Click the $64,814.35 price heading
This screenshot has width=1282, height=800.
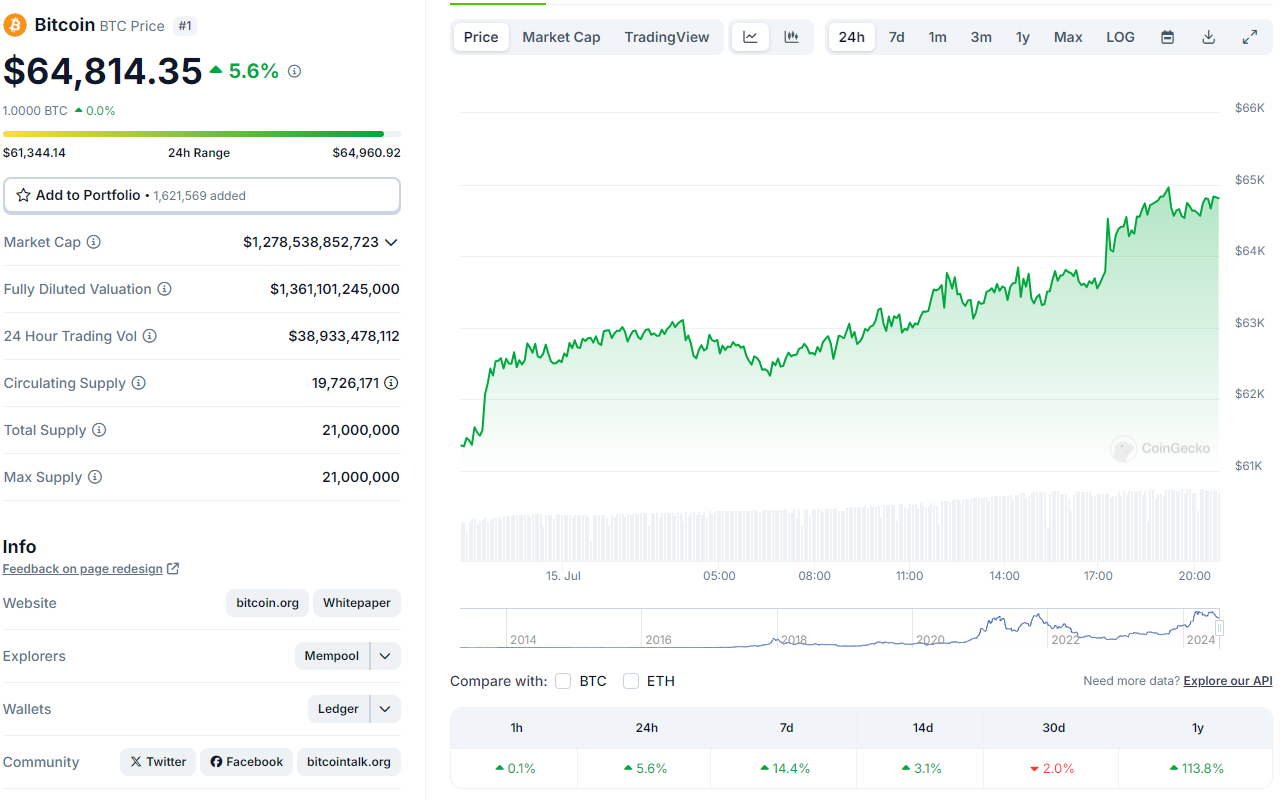(103, 72)
